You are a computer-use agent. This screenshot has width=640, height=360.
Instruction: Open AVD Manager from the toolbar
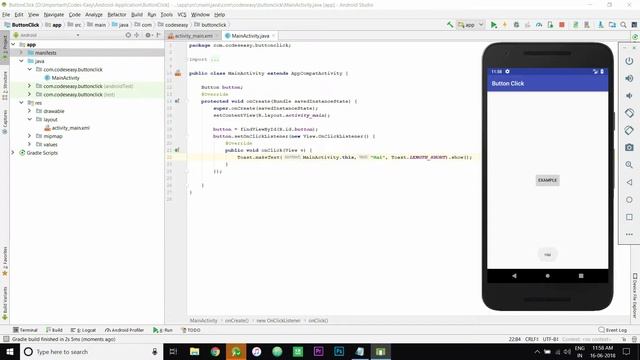click(x=587, y=25)
